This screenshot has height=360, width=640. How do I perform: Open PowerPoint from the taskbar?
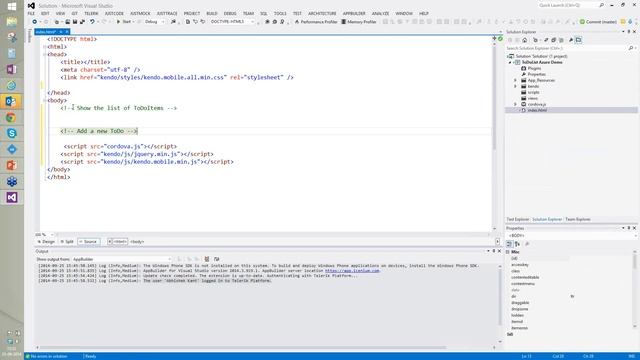point(11,165)
